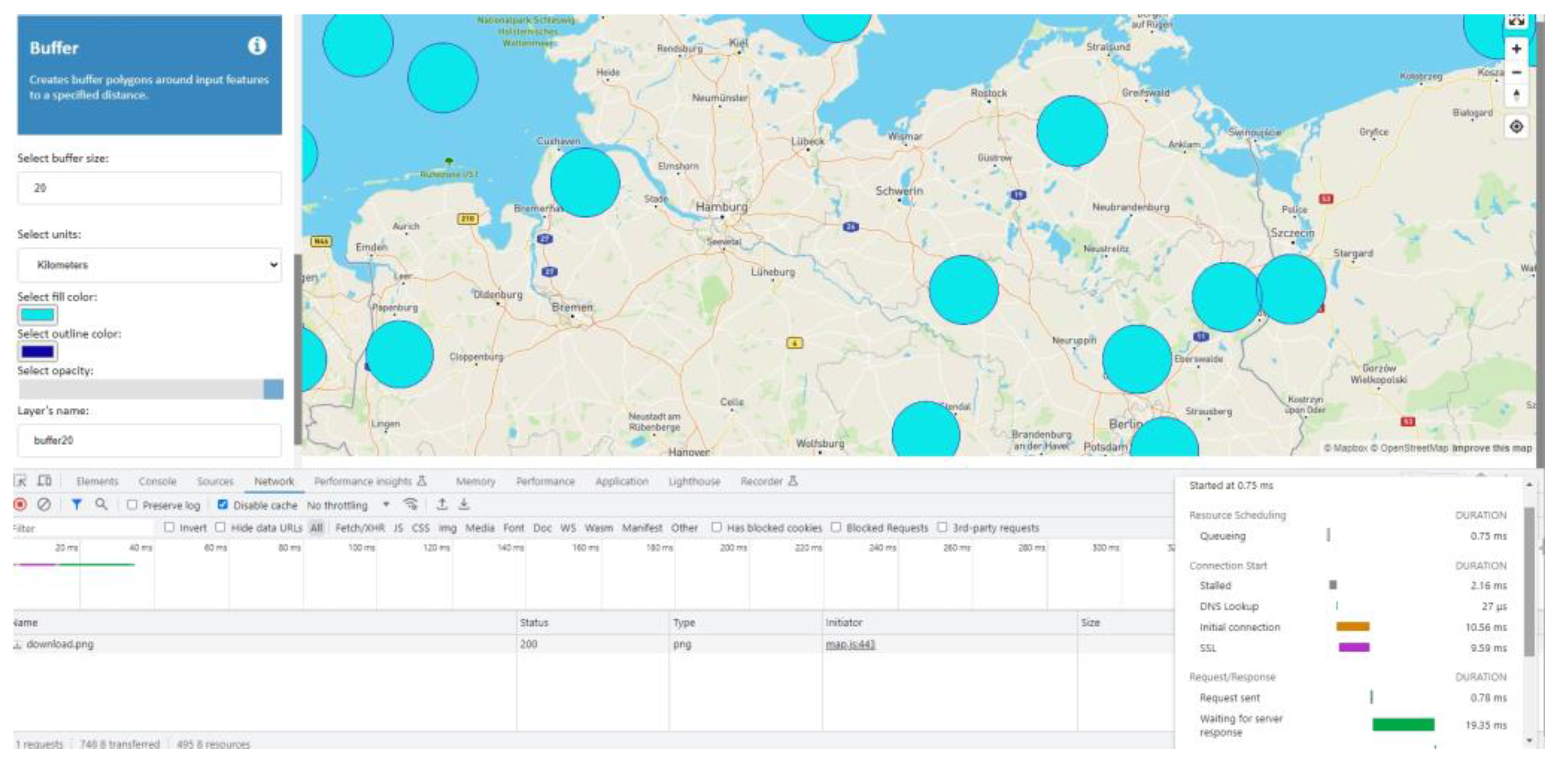Switch to the Console tab
Viewport: 1568px width, 764px height.
pyautogui.click(x=157, y=481)
